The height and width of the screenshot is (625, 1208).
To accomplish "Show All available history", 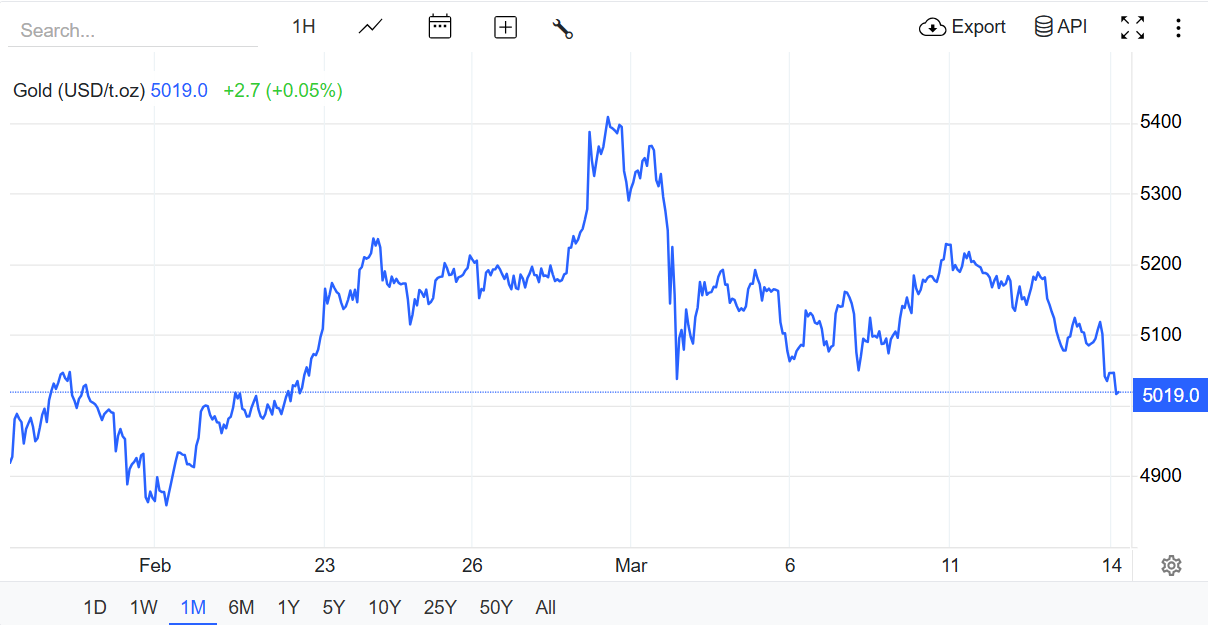I will pyautogui.click(x=545, y=607).
